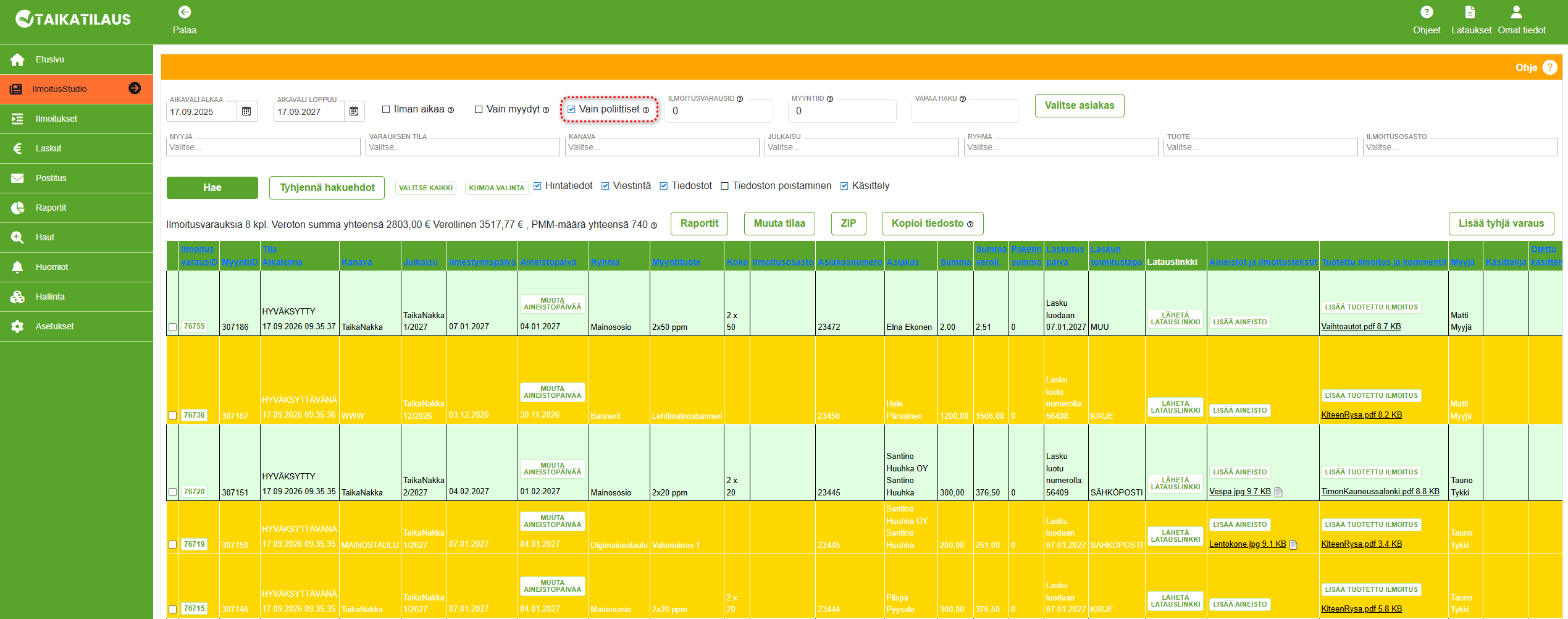Screen dimensions: 1568x619
Task: Open calendar picker for Aikaväli alkaa
Action: 246,111
